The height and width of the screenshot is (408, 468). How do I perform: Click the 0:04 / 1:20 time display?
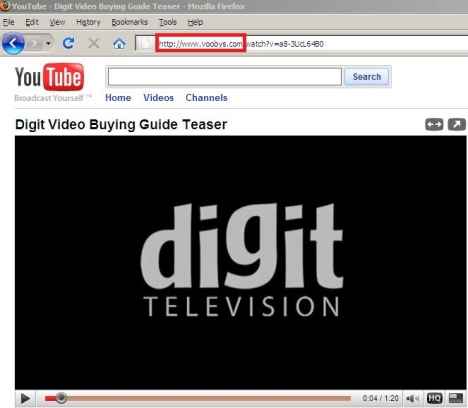tap(380, 398)
